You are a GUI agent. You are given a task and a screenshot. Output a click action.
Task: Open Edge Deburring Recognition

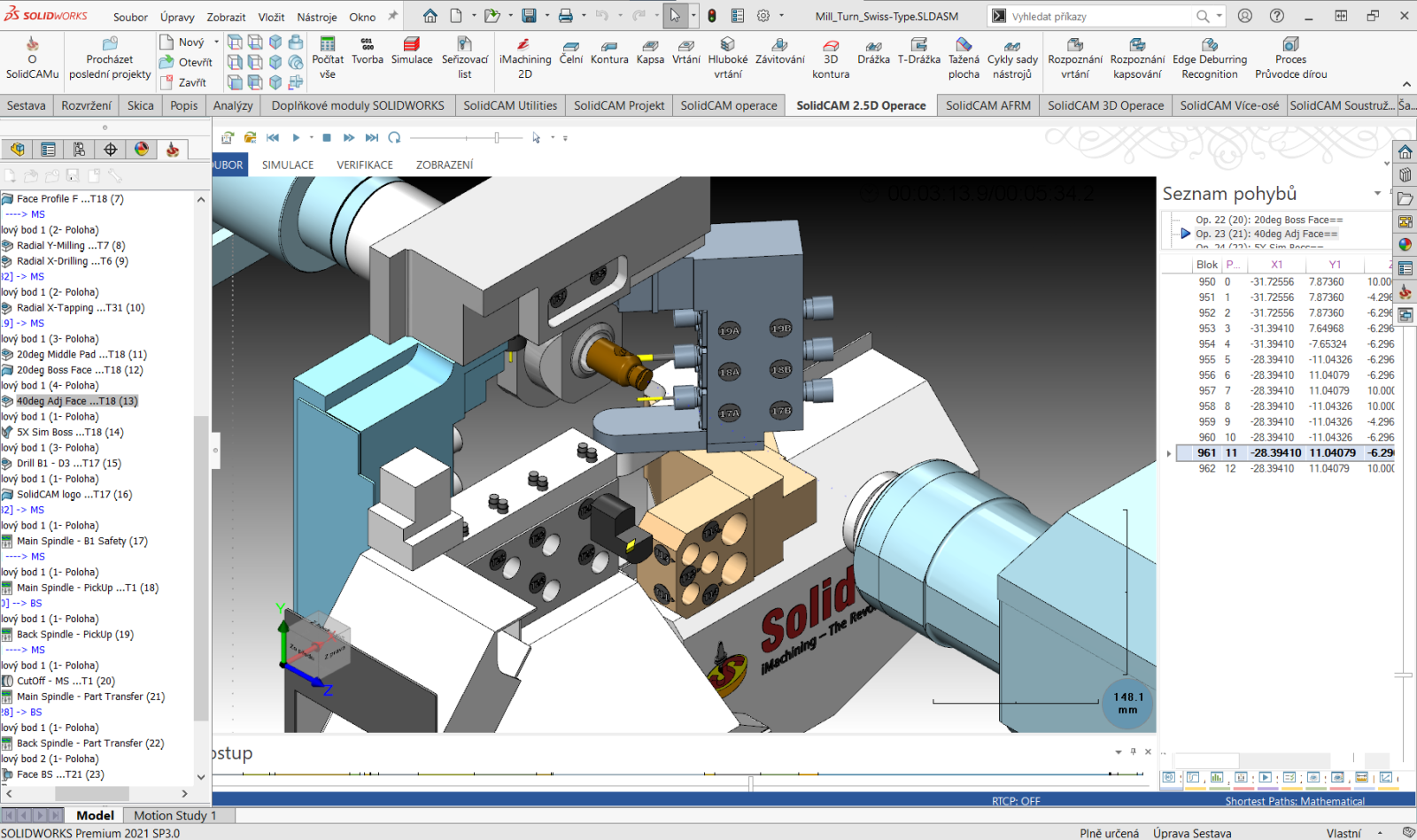[1210, 58]
